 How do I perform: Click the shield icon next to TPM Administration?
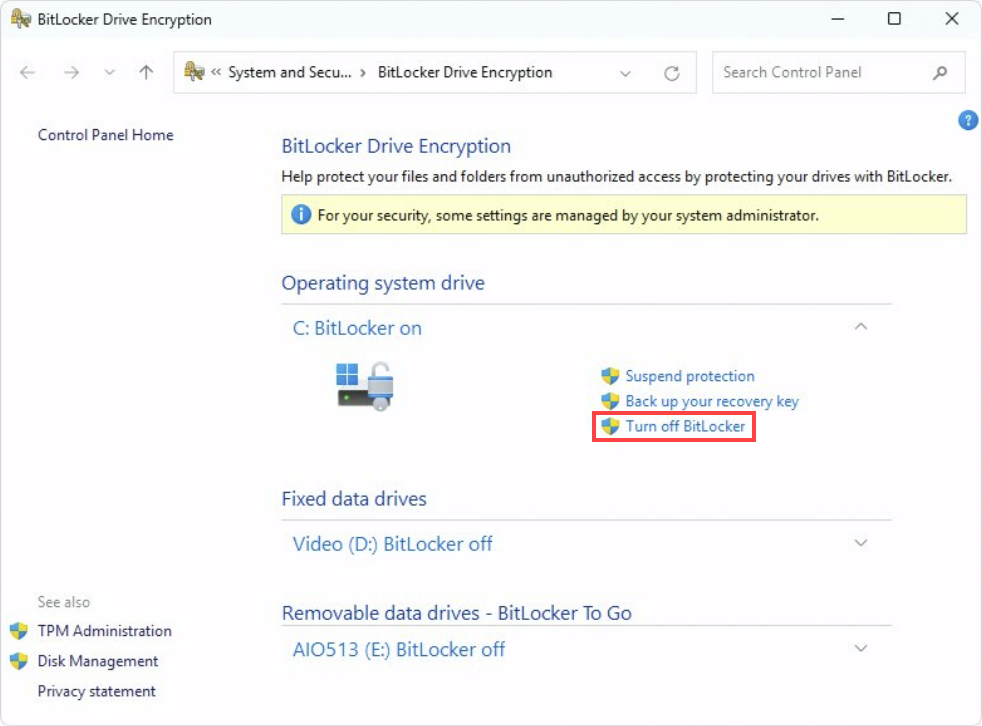[19, 631]
